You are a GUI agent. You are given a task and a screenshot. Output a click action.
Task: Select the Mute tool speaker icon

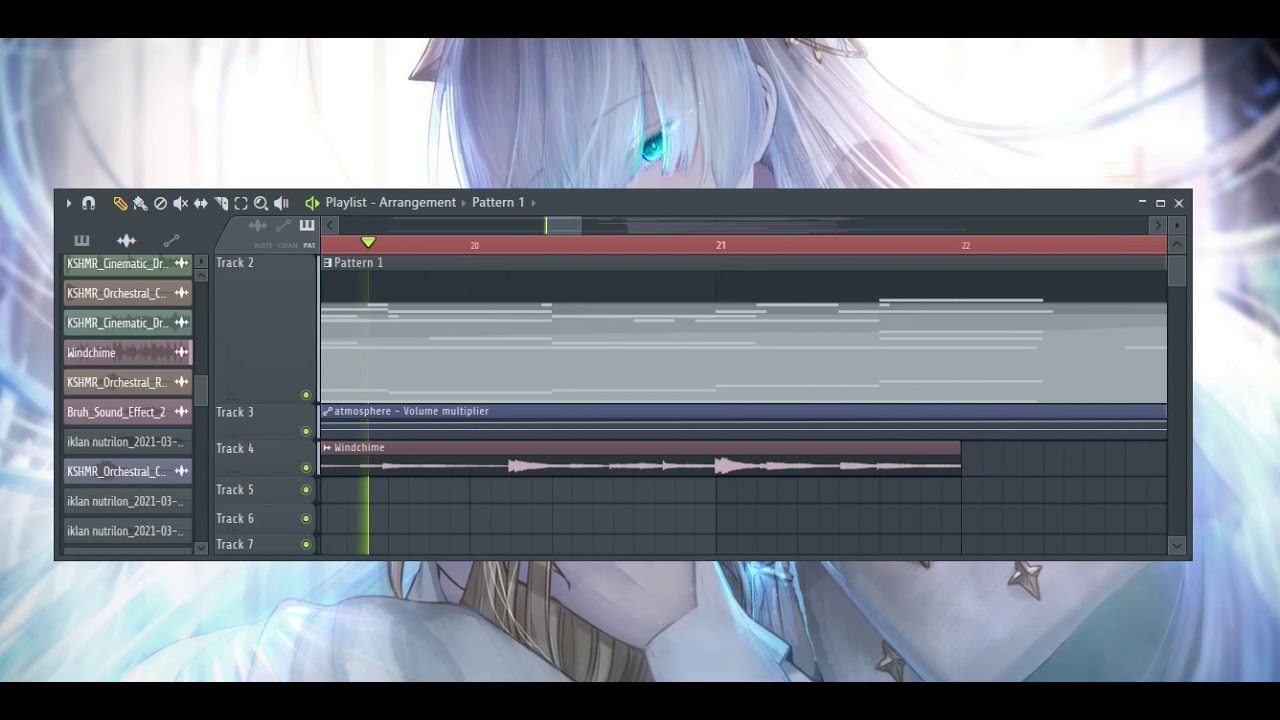point(180,203)
